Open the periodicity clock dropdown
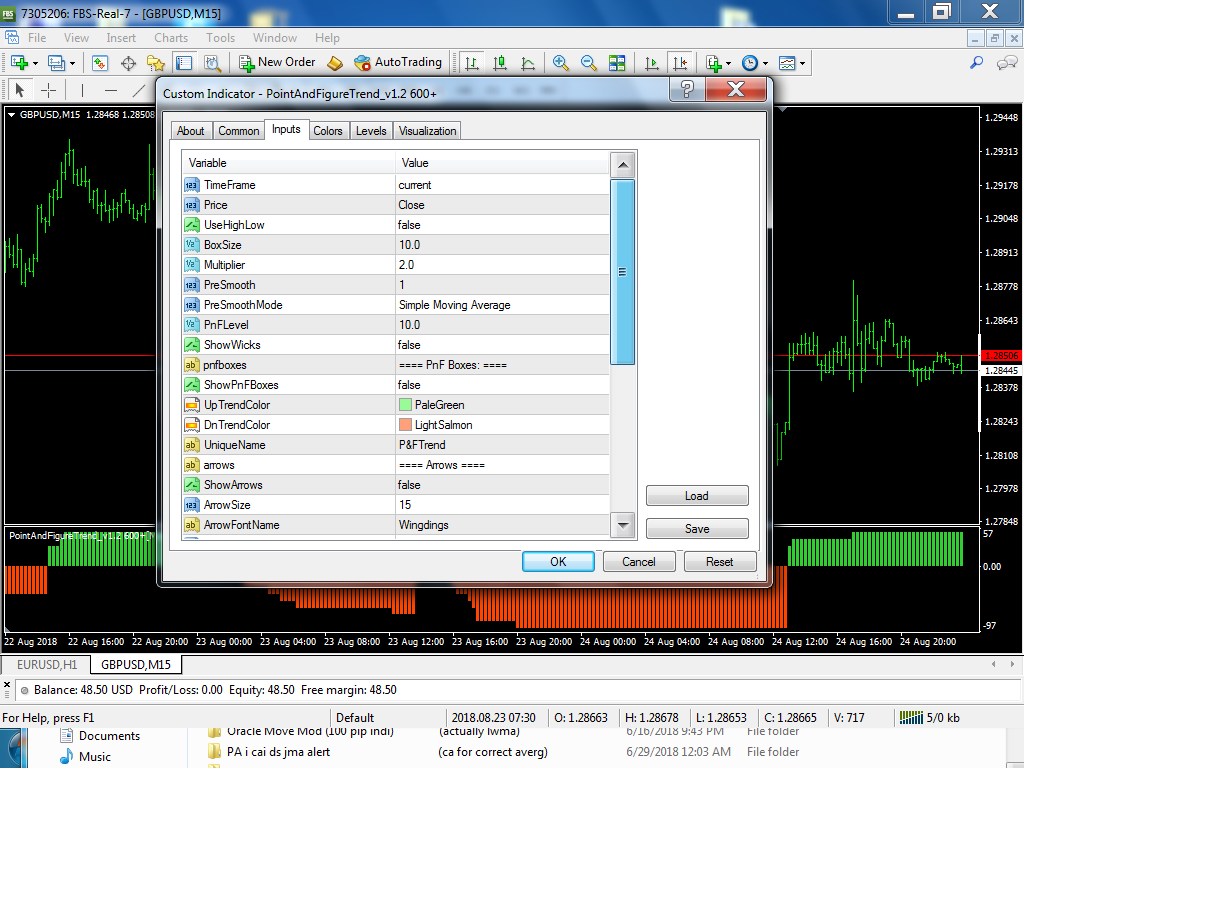The width and height of the screenshot is (1228, 920). tap(755, 63)
